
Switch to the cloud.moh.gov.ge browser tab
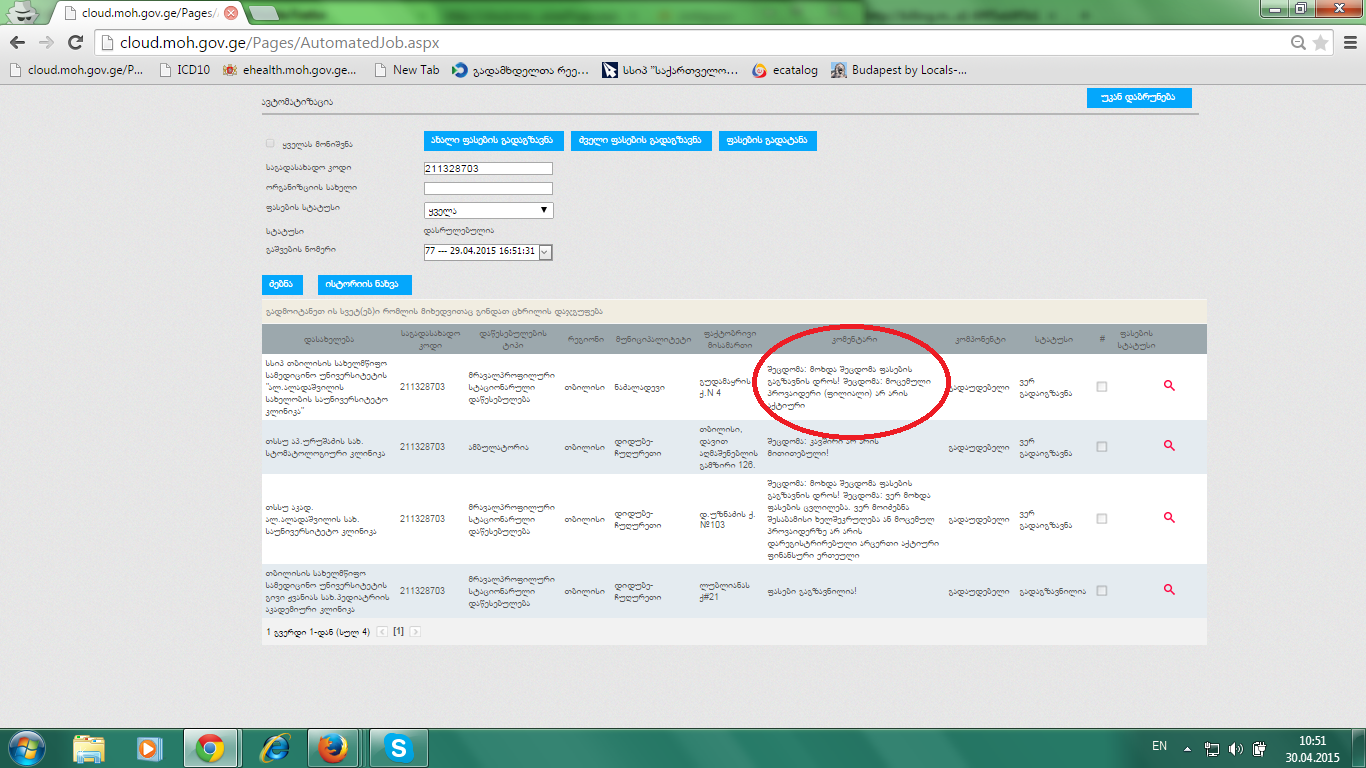(145, 14)
